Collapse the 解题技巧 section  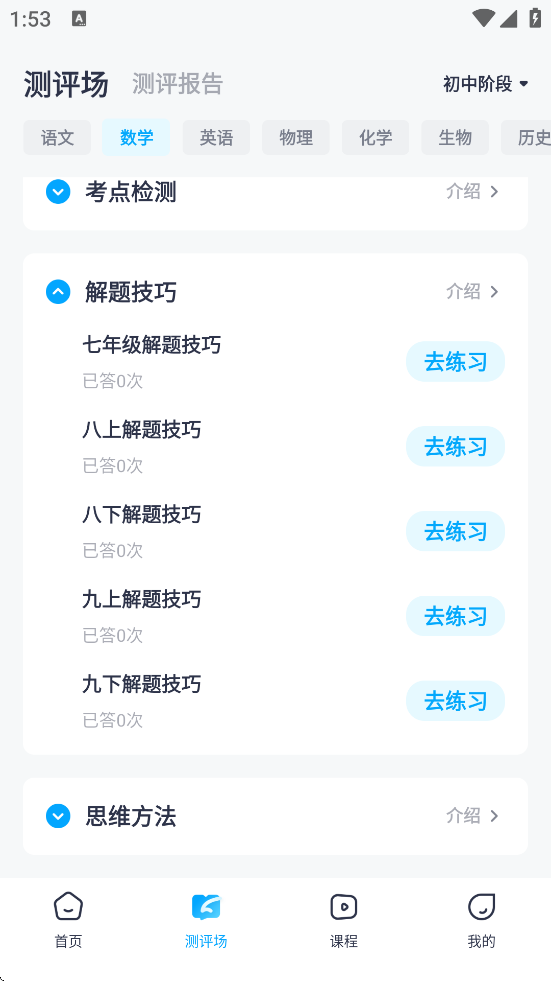(58, 292)
